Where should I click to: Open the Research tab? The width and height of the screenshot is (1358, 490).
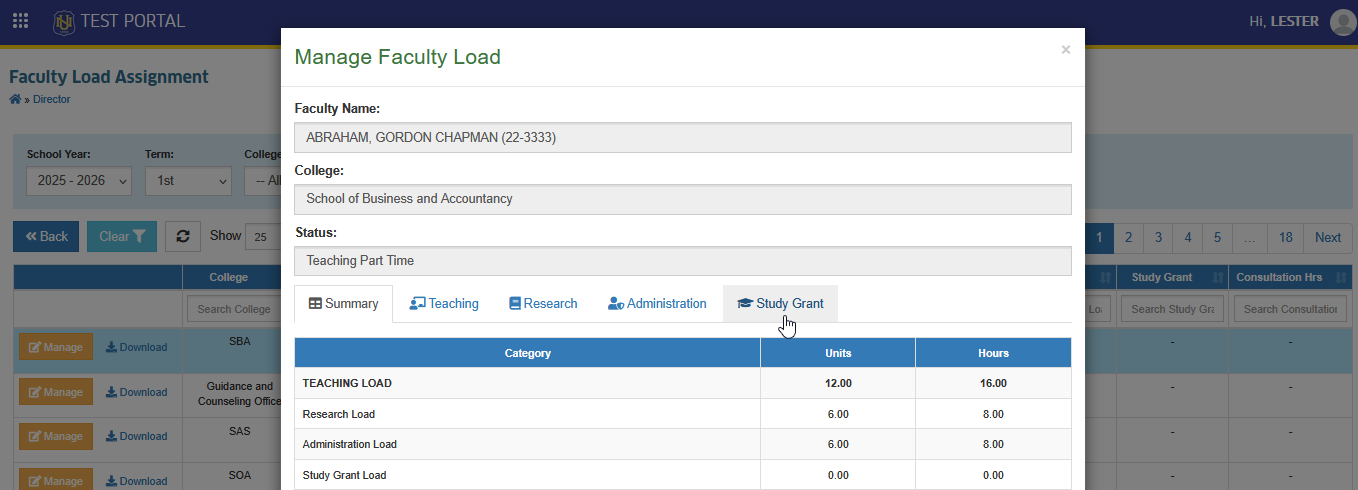click(543, 304)
